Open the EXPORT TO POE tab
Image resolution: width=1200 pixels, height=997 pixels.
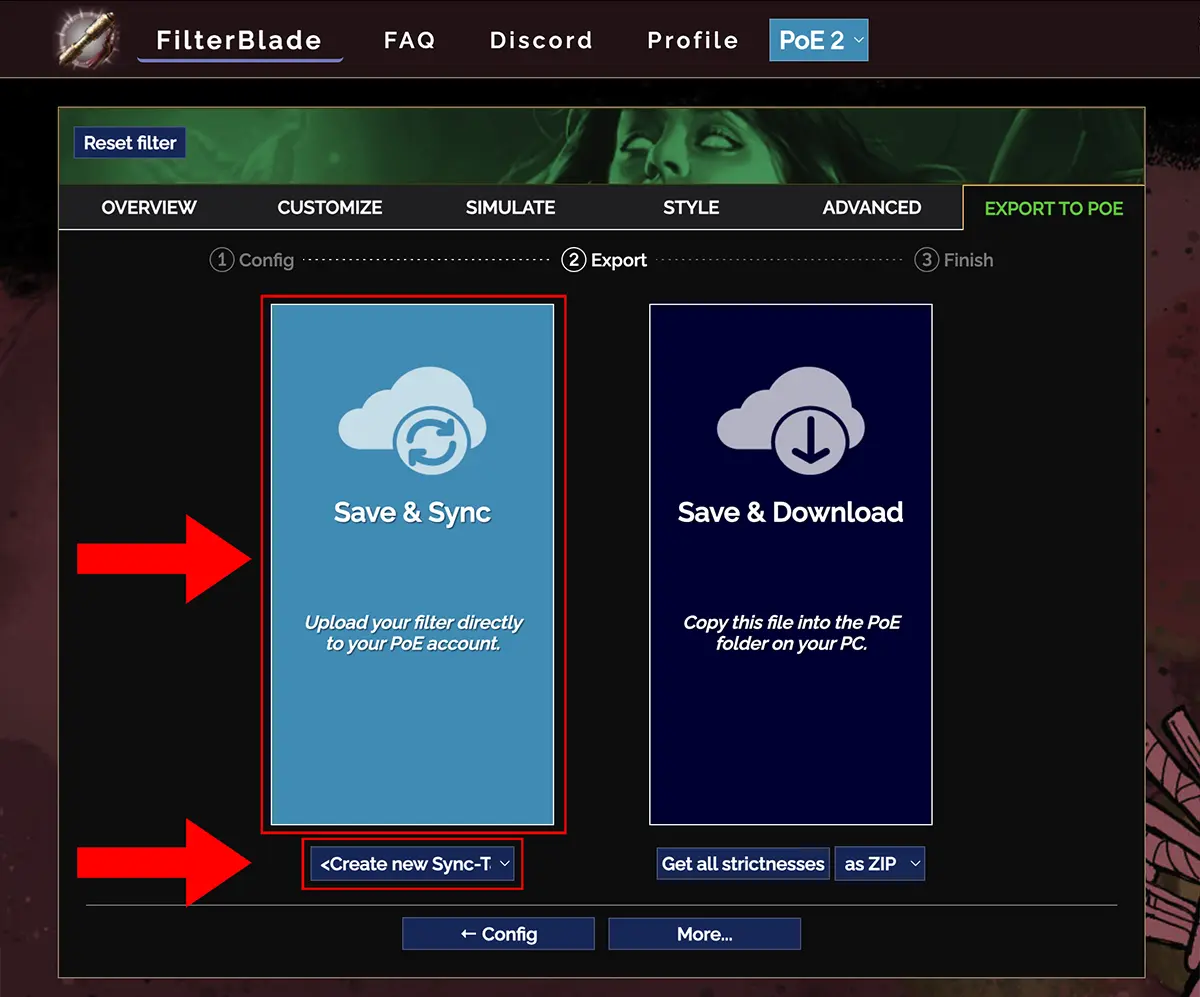(x=1053, y=209)
